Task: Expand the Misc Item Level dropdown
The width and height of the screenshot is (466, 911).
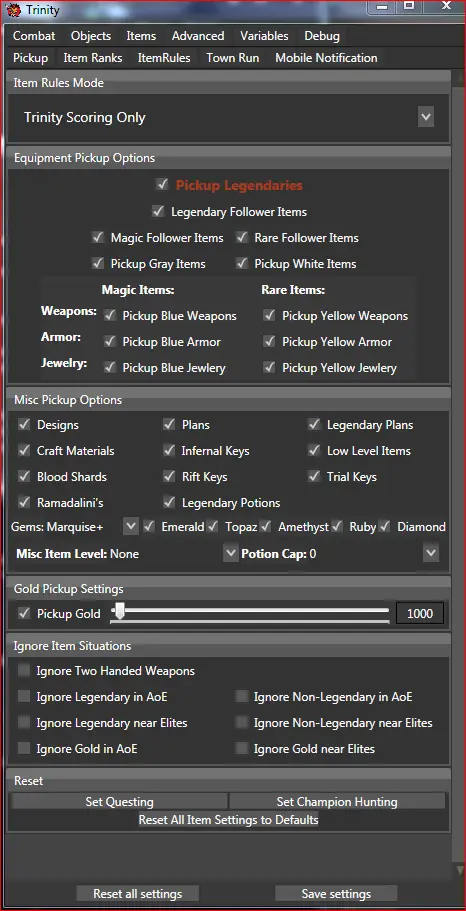Action: coord(231,553)
